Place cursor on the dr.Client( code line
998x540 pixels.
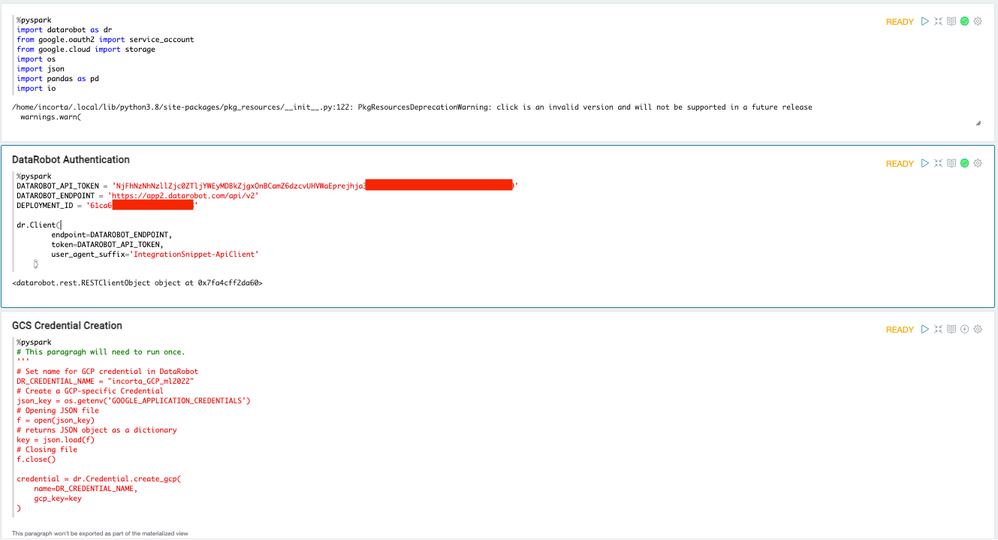(x=38, y=225)
